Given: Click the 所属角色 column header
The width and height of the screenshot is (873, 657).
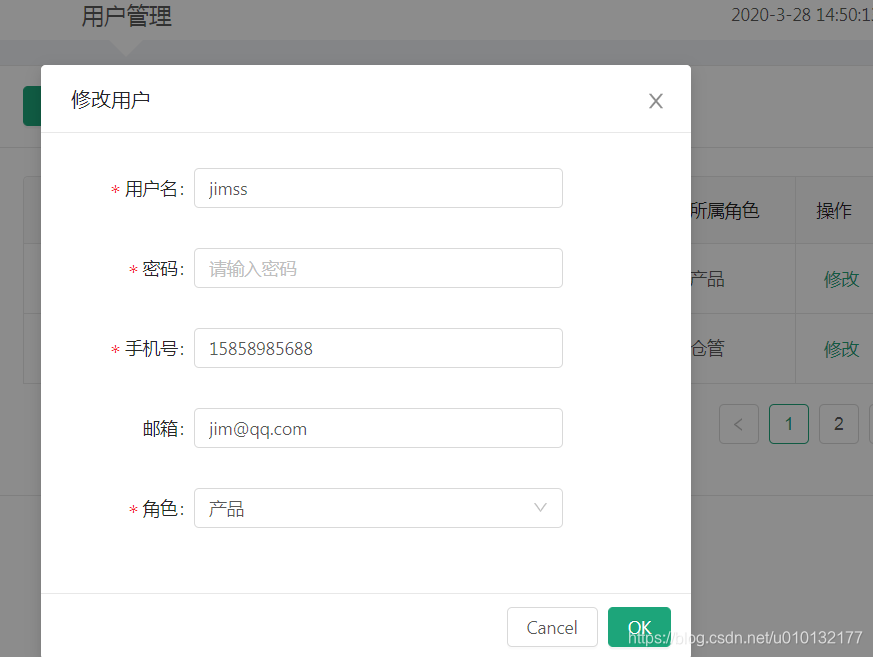Looking at the screenshot, I should (725, 210).
